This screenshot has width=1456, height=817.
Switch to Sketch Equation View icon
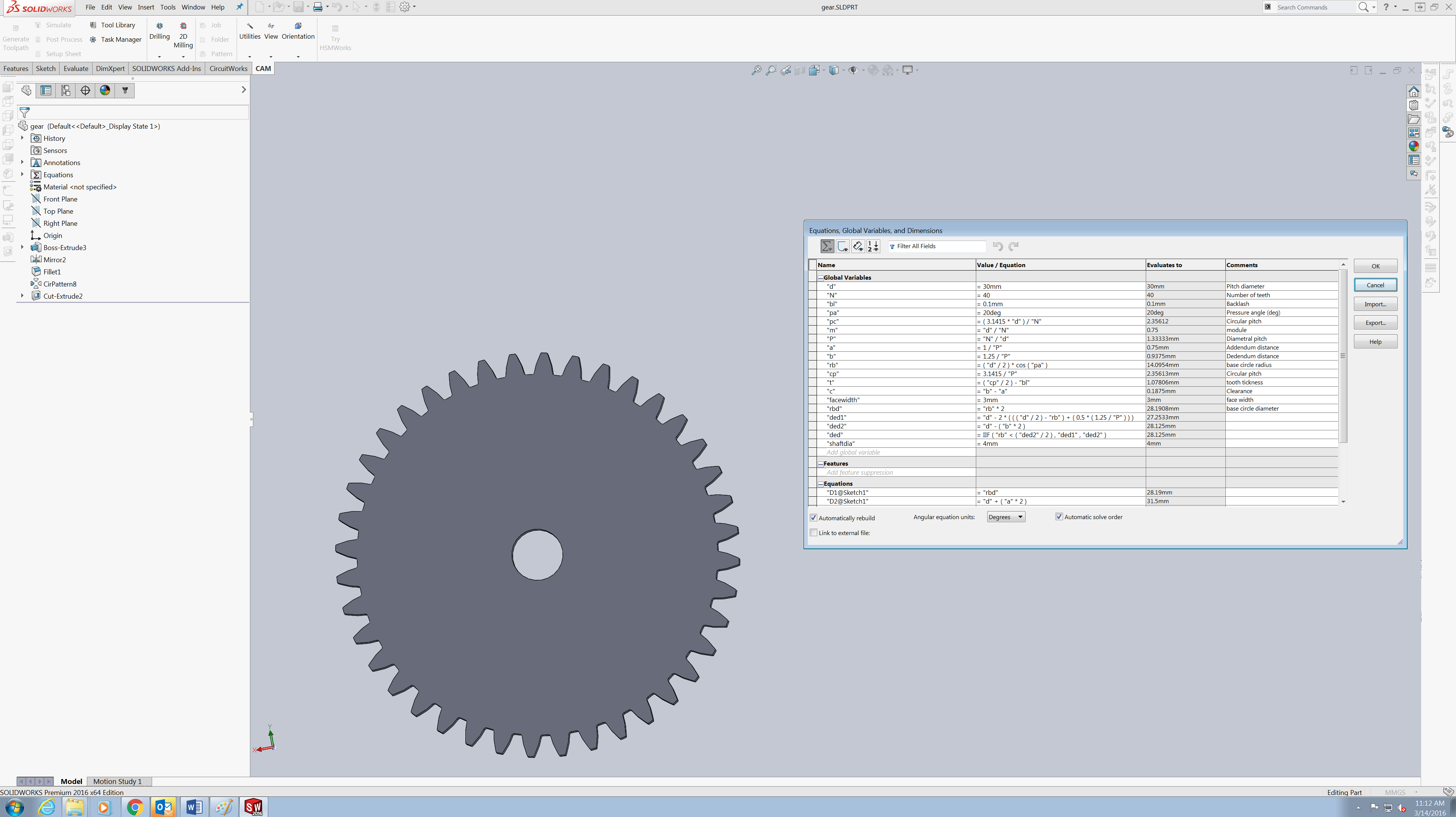click(x=842, y=247)
